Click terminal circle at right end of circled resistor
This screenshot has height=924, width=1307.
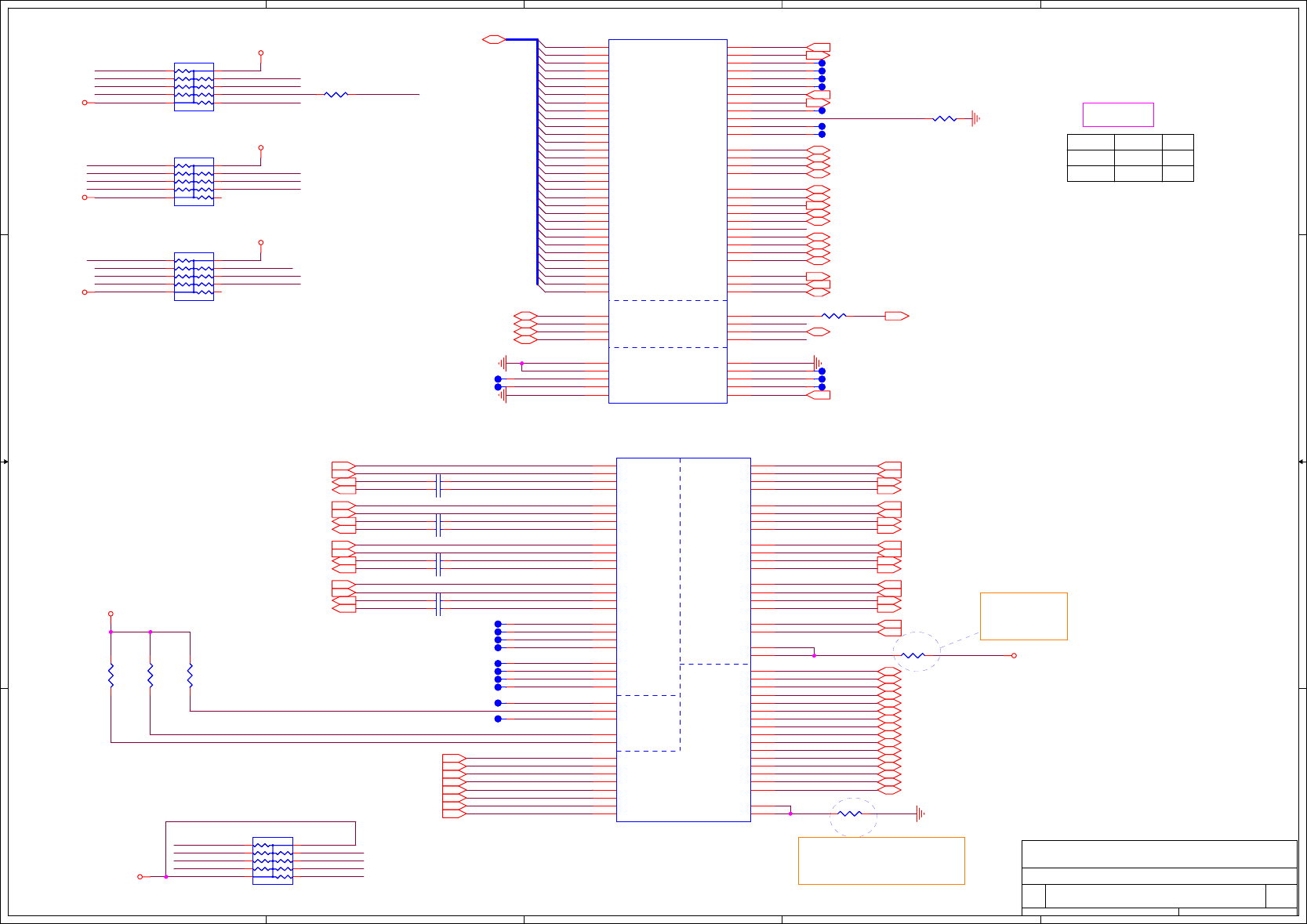(x=1014, y=655)
